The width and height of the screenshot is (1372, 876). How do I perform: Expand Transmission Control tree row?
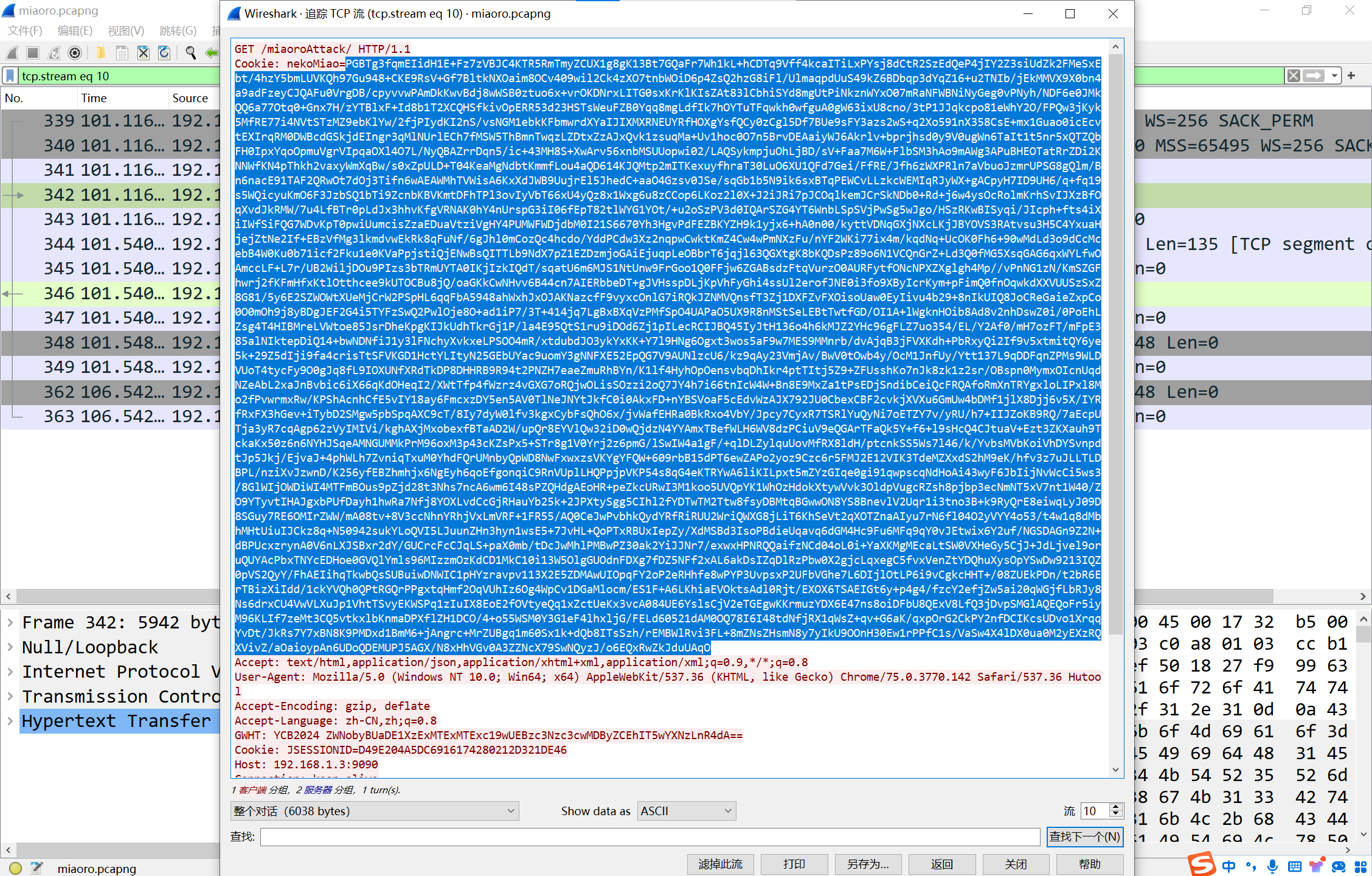pos(10,696)
